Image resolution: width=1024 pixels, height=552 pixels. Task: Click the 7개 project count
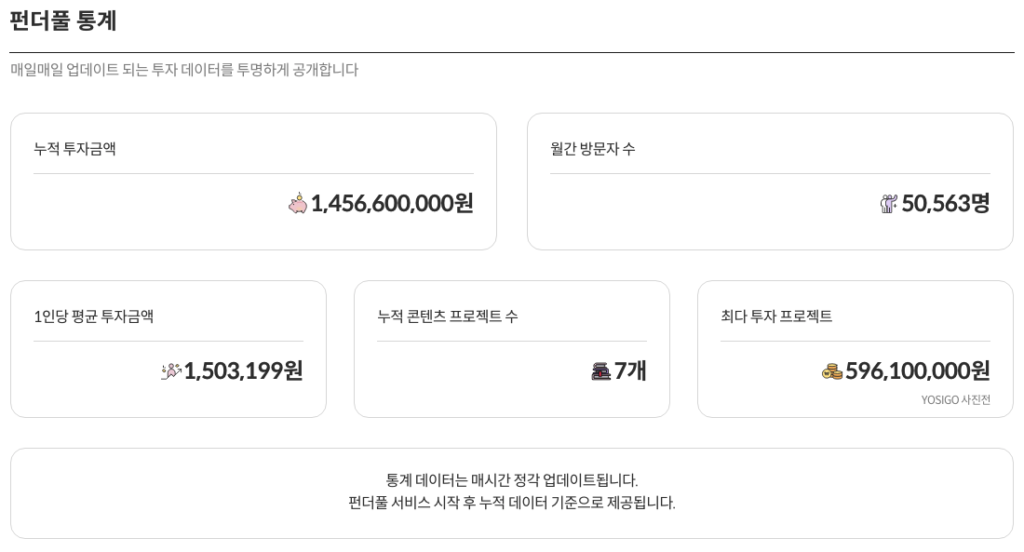pyautogui.click(x=630, y=371)
